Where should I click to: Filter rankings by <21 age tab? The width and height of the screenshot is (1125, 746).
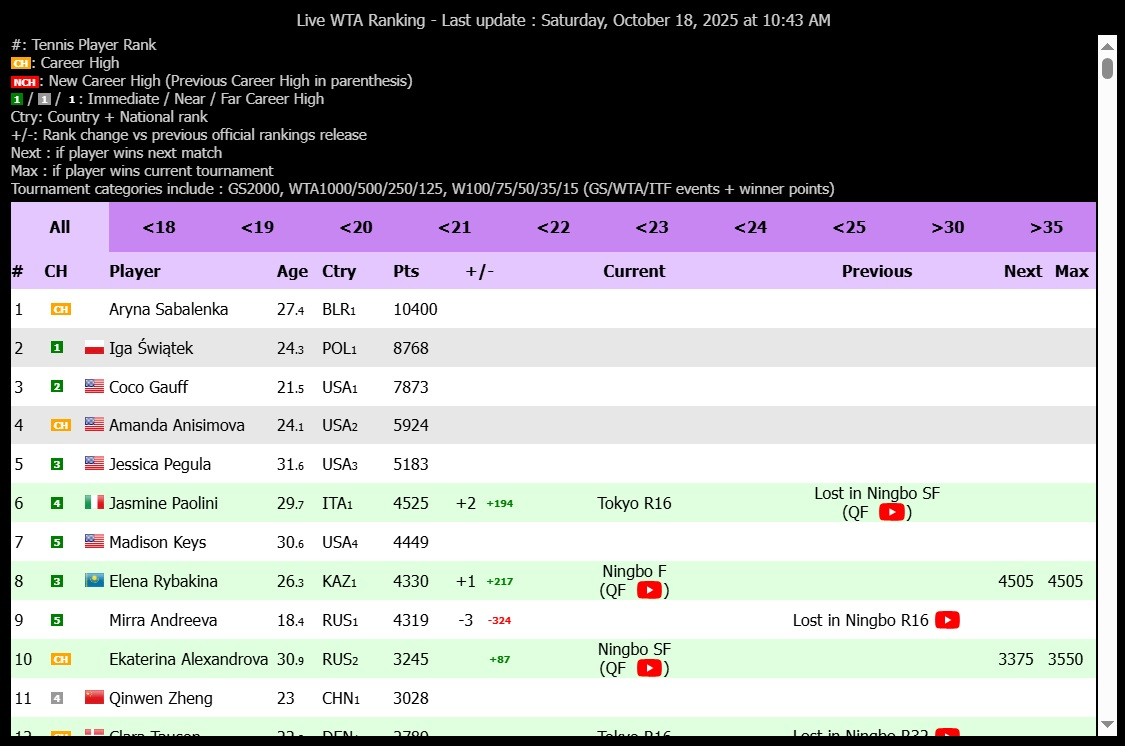coord(454,227)
